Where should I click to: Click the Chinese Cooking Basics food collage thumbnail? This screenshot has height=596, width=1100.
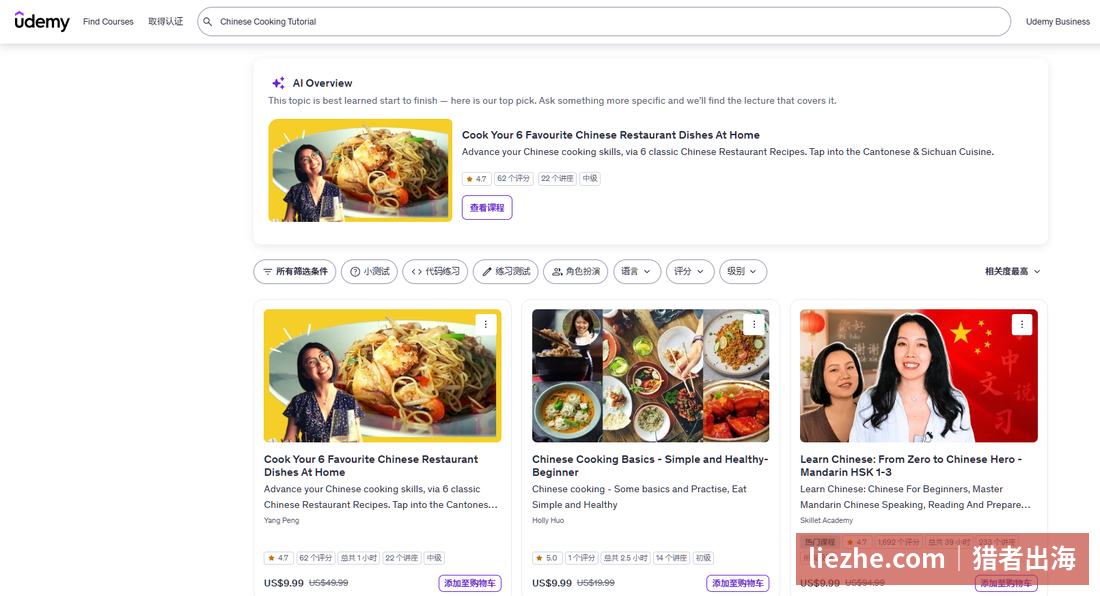[x=650, y=376]
